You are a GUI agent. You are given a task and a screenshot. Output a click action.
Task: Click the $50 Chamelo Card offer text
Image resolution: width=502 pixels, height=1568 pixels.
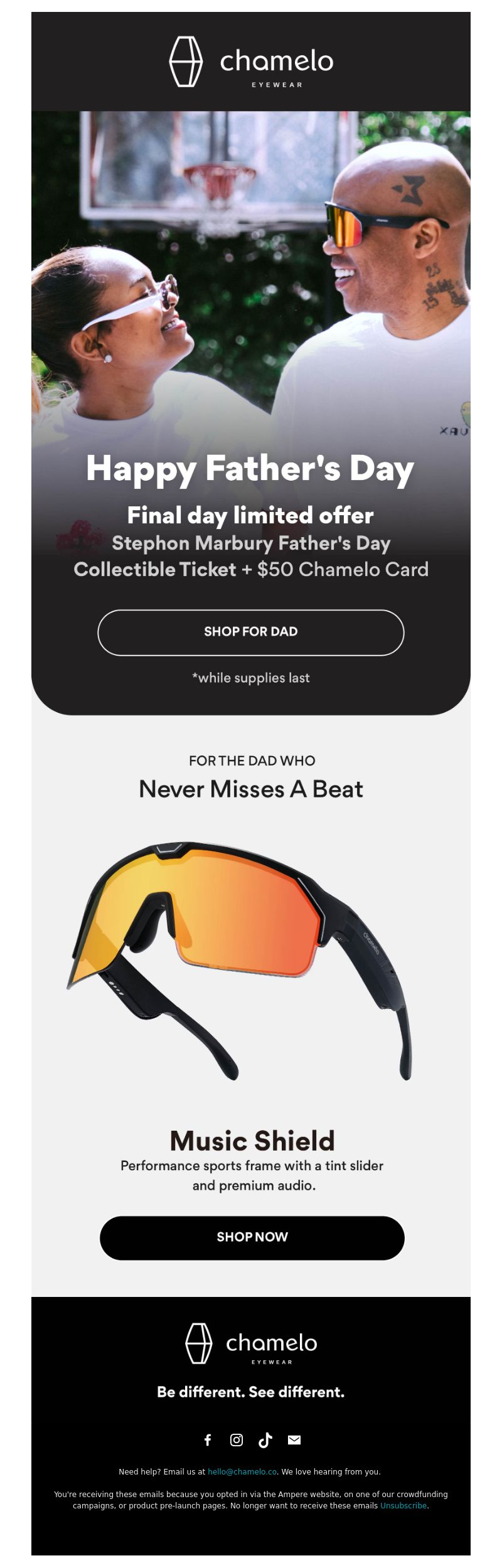[x=343, y=569]
